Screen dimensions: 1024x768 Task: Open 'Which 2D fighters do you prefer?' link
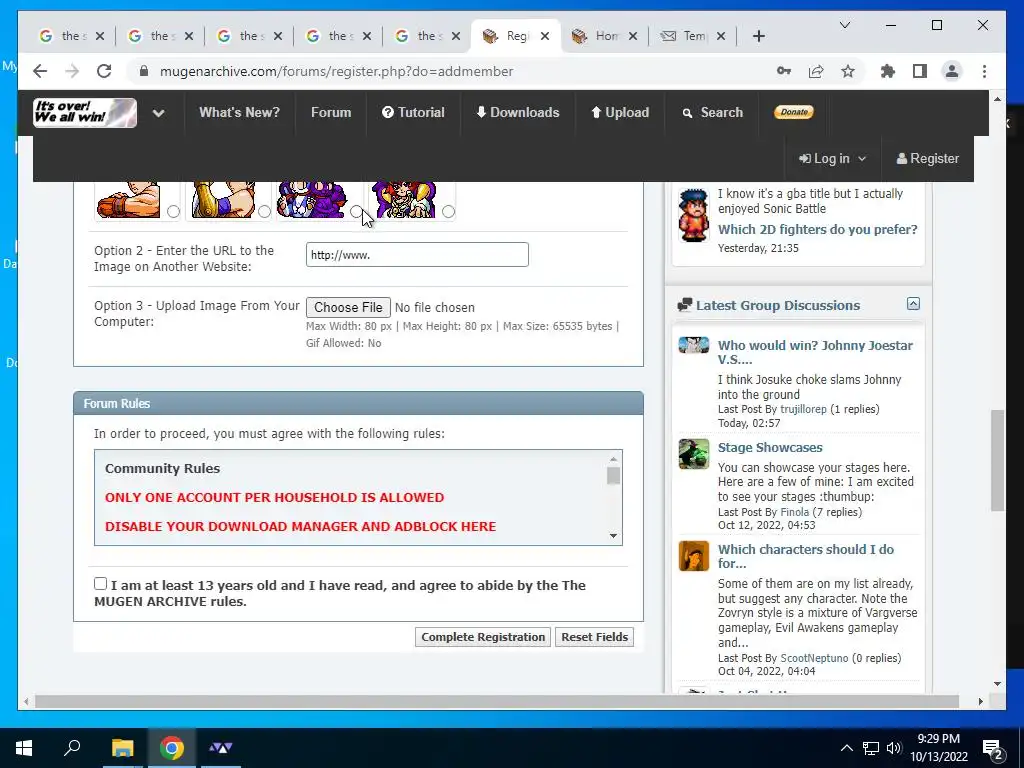click(818, 229)
